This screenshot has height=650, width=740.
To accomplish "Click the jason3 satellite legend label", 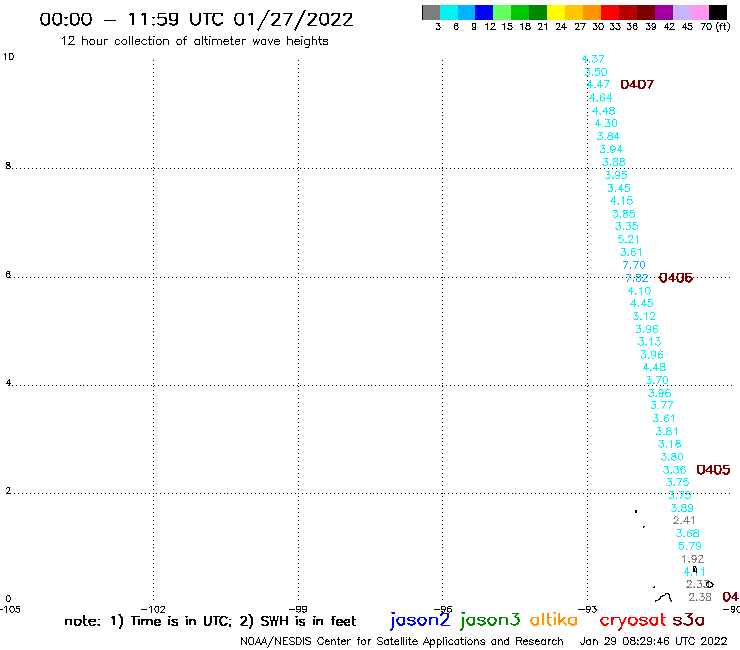I will (x=490, y=620).
